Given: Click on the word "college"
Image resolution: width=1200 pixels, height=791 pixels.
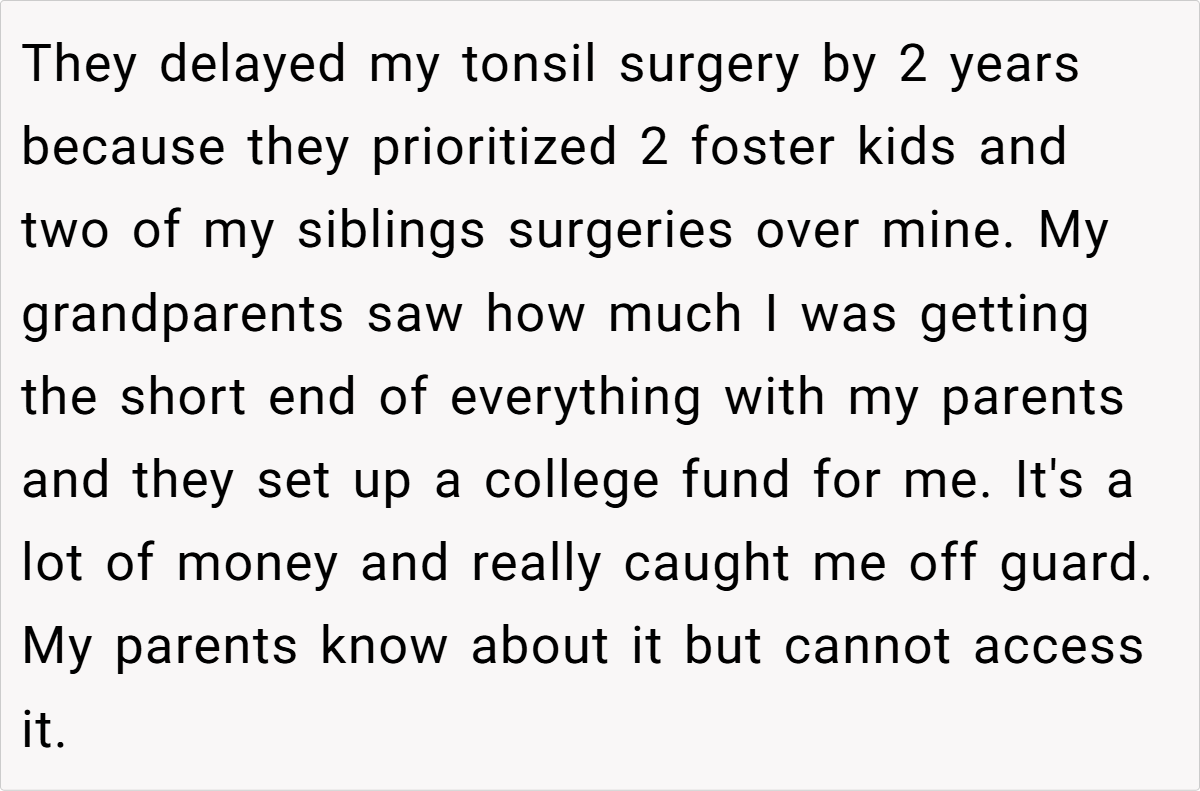Looking at the screenshot, I should tap(573, 481).
